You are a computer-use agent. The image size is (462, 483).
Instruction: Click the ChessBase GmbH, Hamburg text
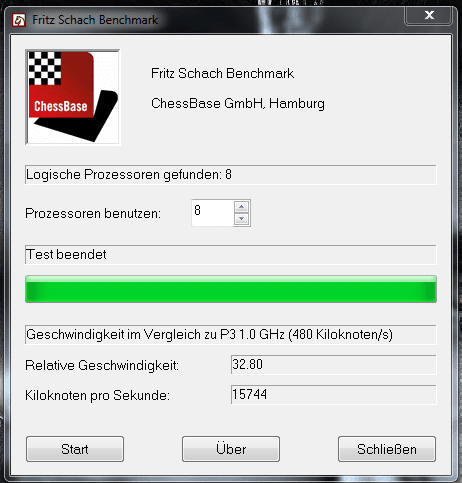238,103
